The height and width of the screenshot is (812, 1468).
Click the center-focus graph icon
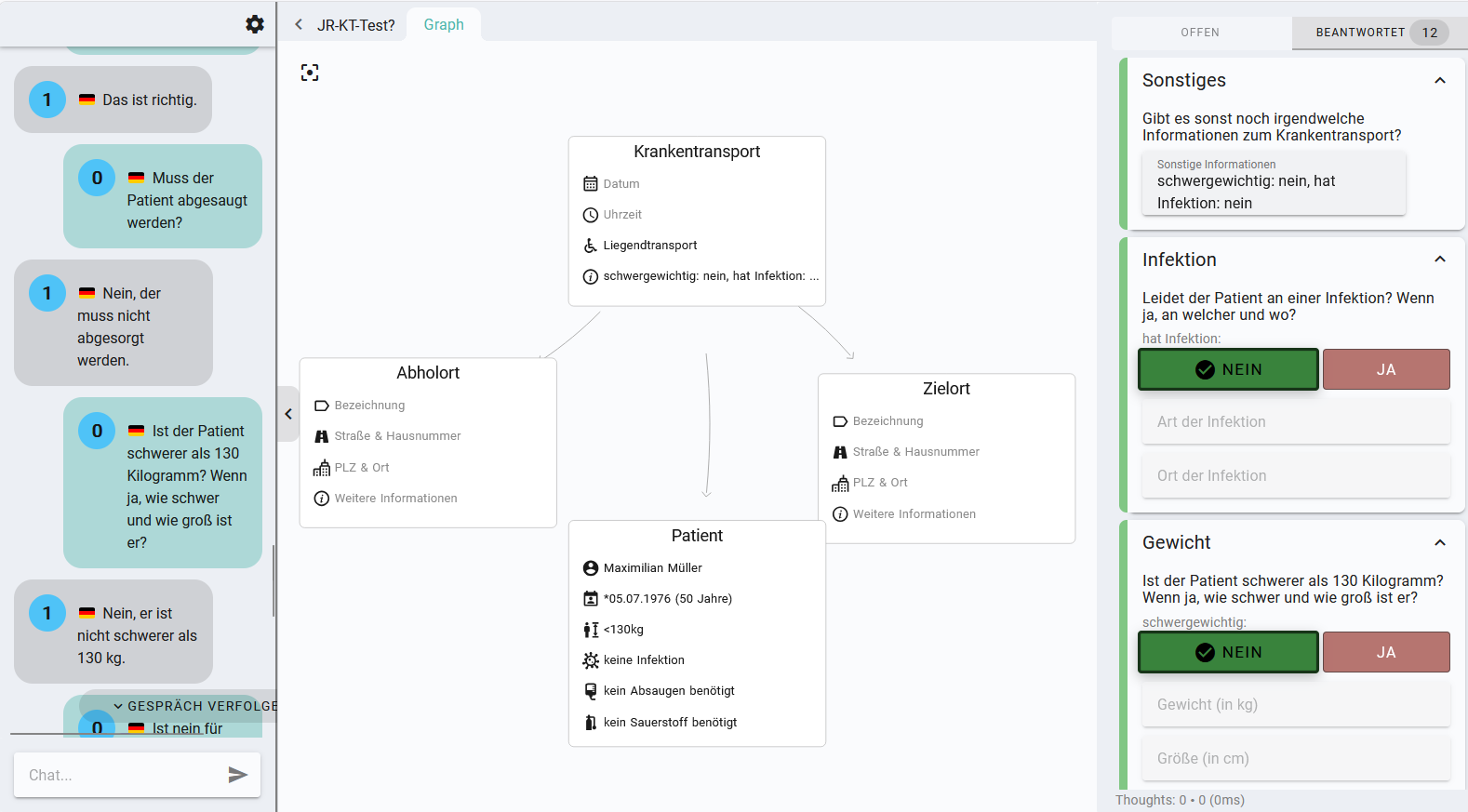point(310,73)
